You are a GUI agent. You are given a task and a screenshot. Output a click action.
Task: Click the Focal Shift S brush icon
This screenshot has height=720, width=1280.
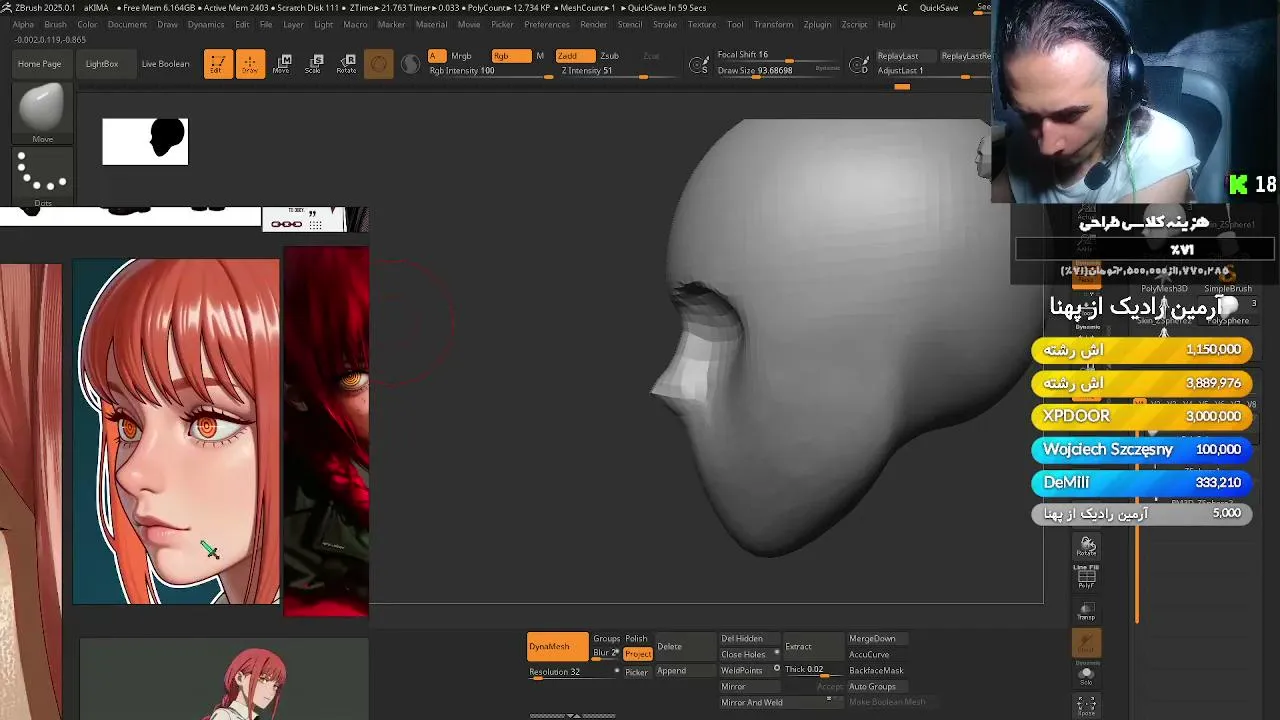click(x=701, y=66)
